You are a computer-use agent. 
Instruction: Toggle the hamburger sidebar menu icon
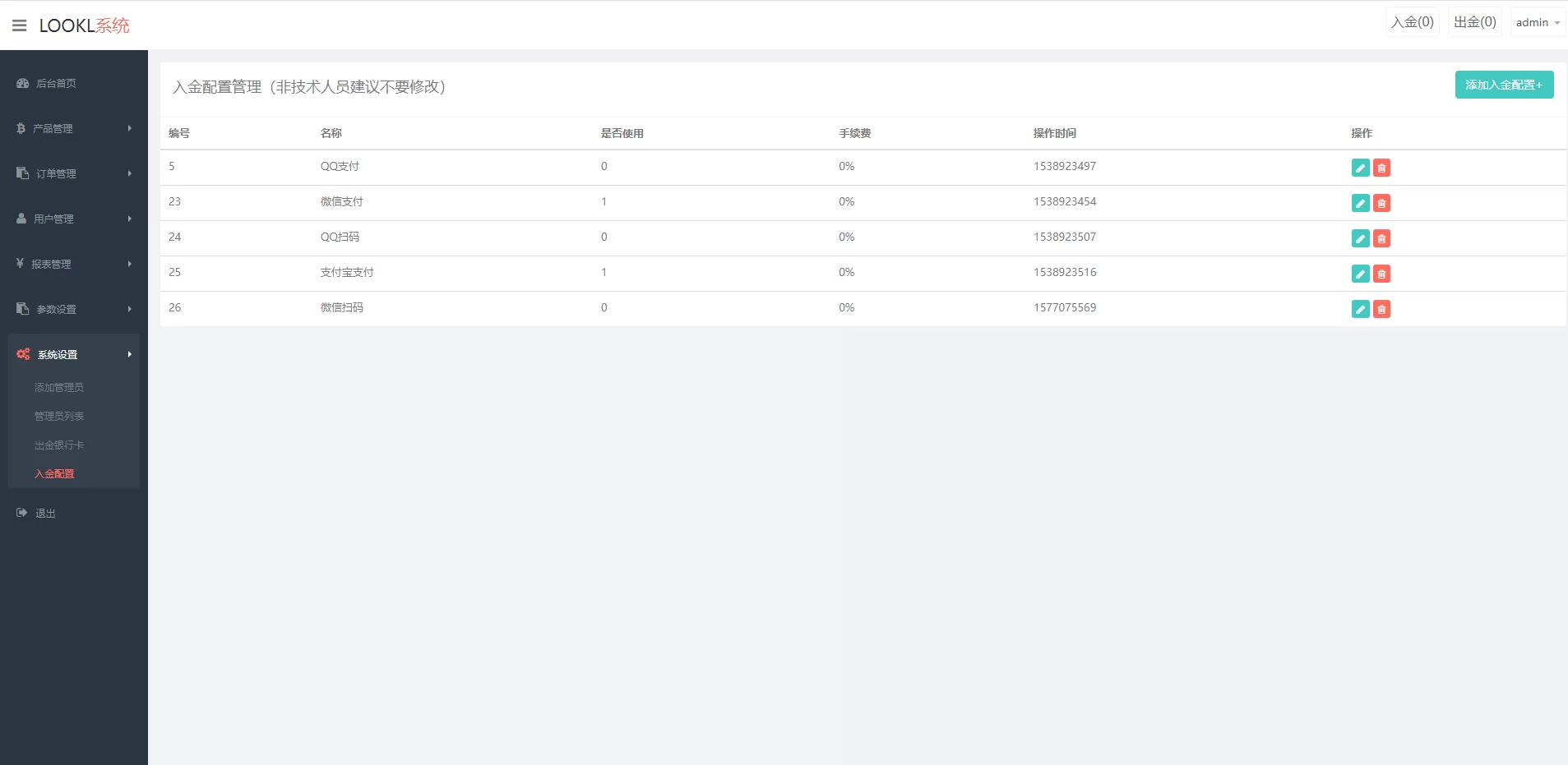tap(20, 25)
